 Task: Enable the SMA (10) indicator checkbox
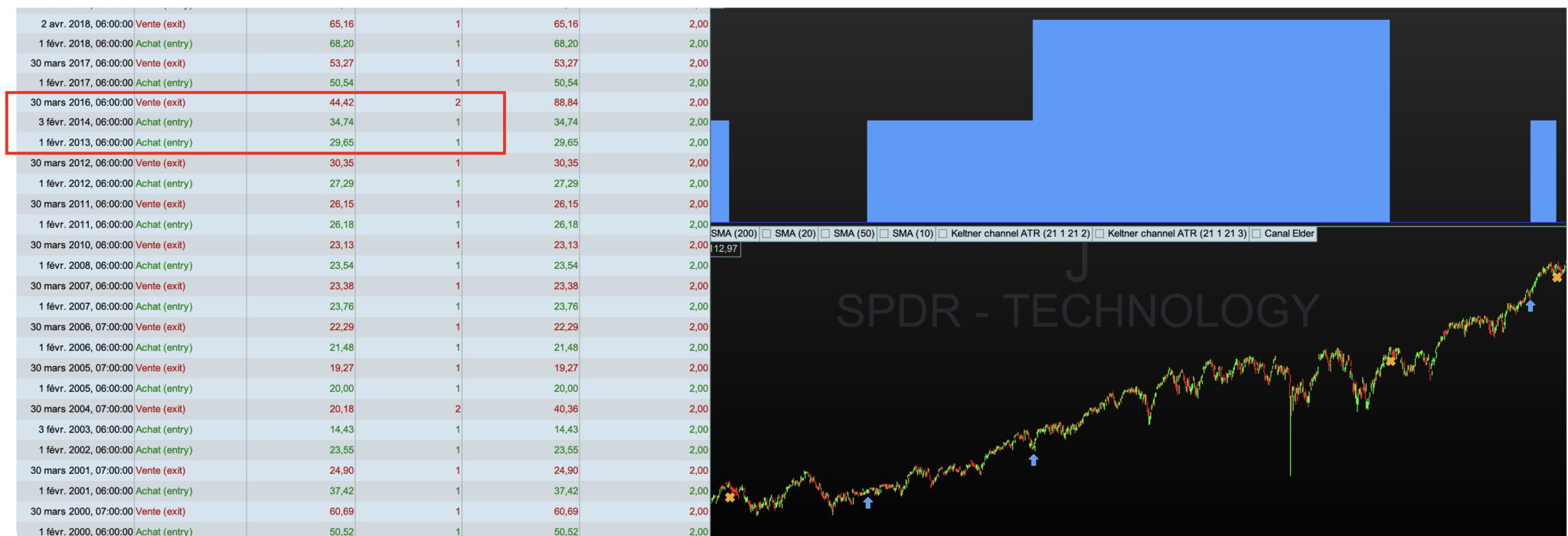[884, 234]
